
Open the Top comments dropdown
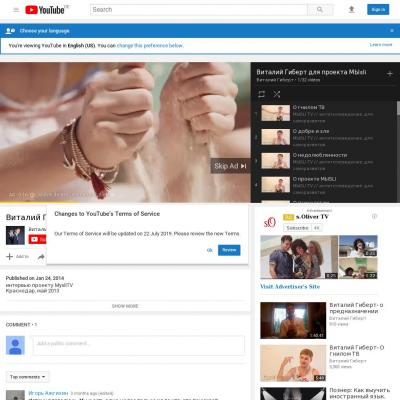(28, 377)
